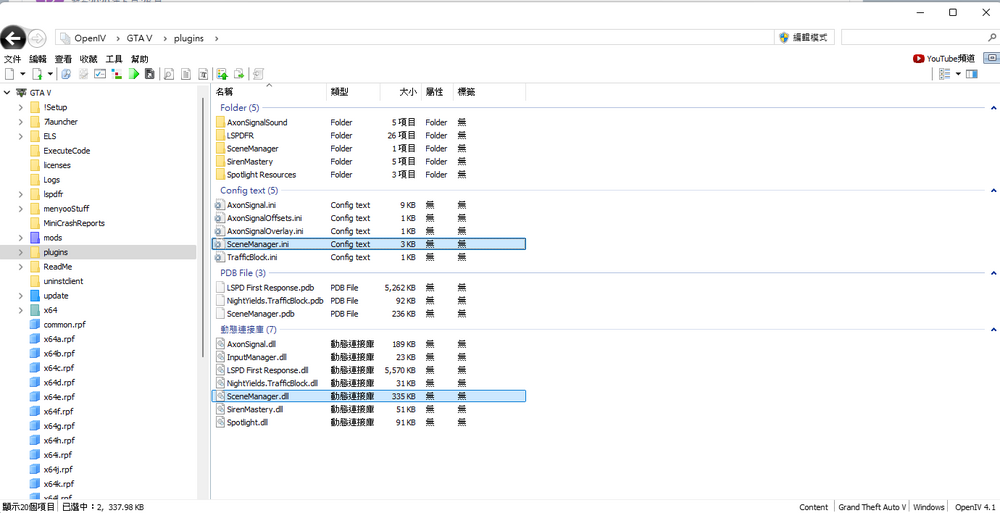This screenshot has width=1000, height=513.
Task: Open the 編輯 menu
Action: point(38,59)
